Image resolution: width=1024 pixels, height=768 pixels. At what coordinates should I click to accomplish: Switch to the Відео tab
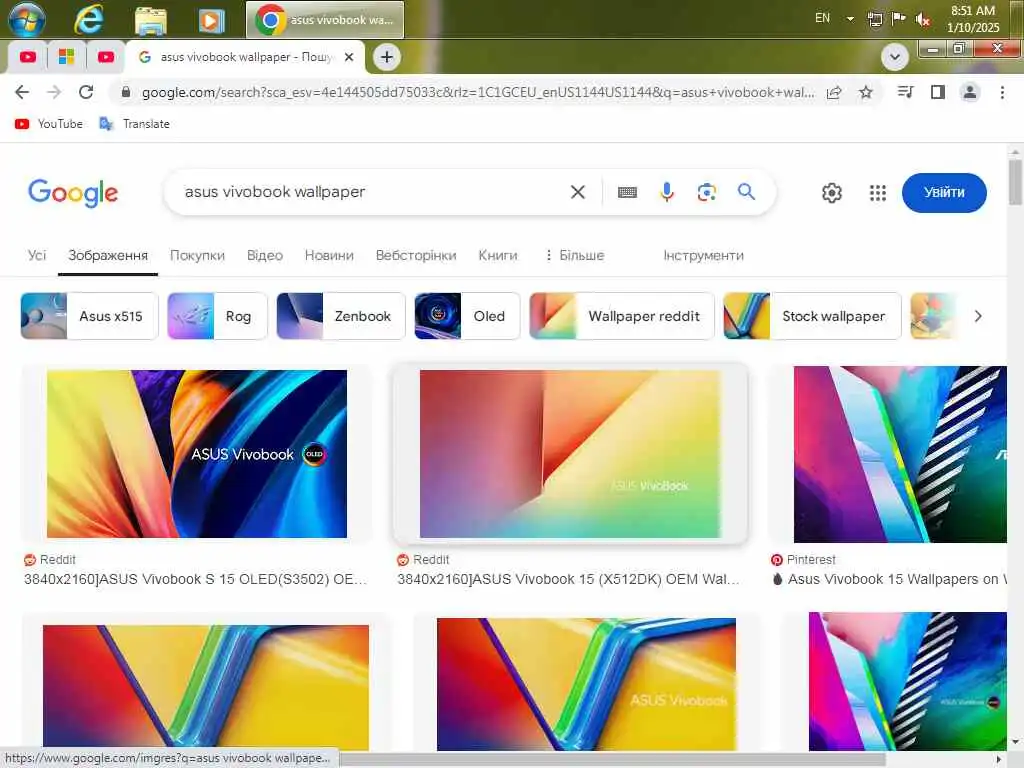point(264,255)
